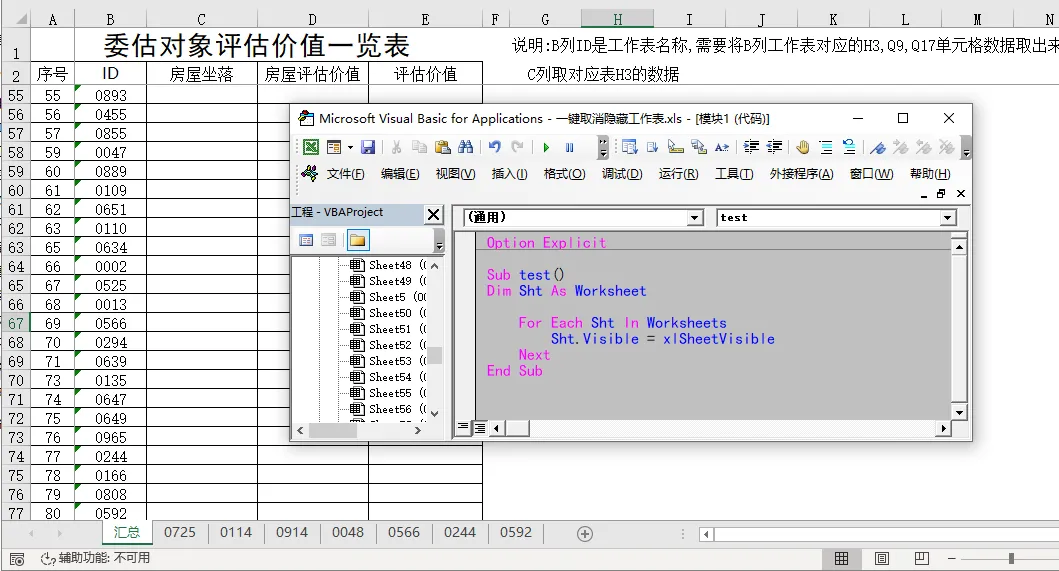Toggle breakpoint with the hand icon
This screenshot has height=571, width=1059.
802,147
